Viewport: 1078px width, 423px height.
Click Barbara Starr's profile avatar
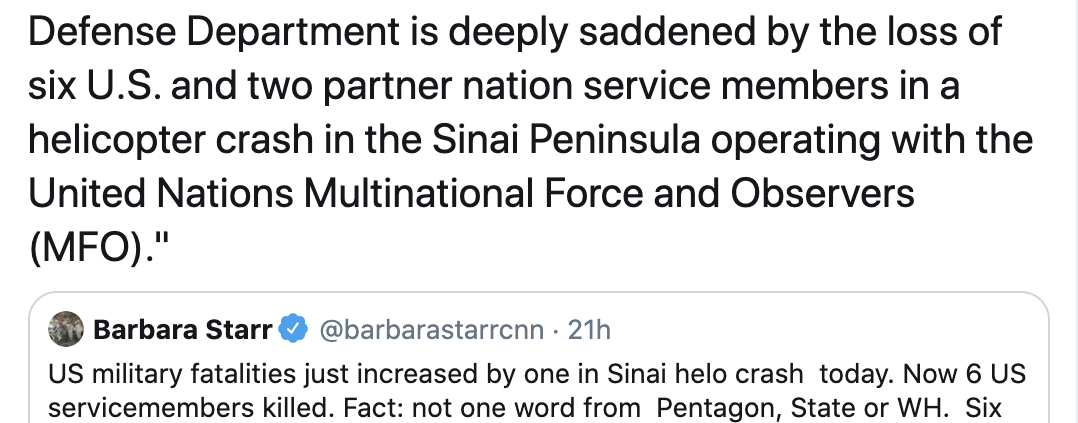[66, 329]
